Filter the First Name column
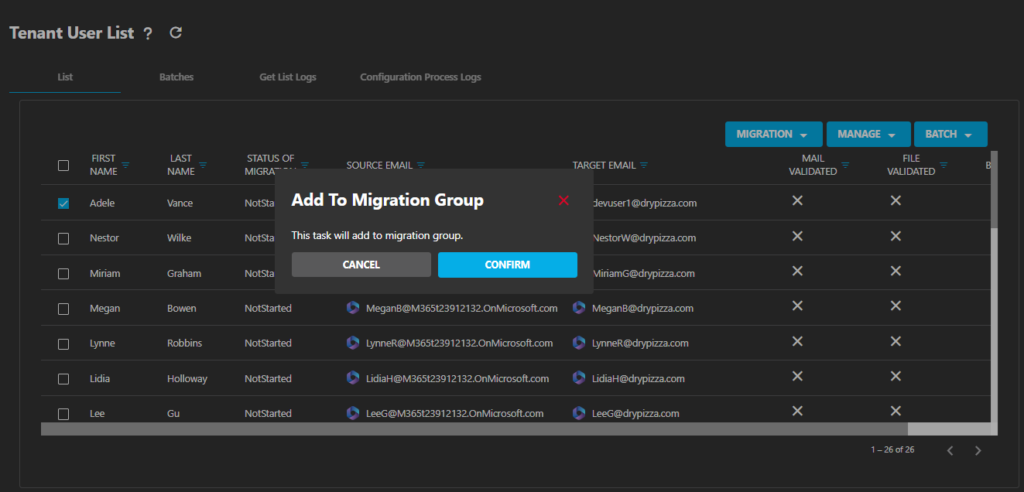Screen dimensions: 1024x492 pos(125,165)
